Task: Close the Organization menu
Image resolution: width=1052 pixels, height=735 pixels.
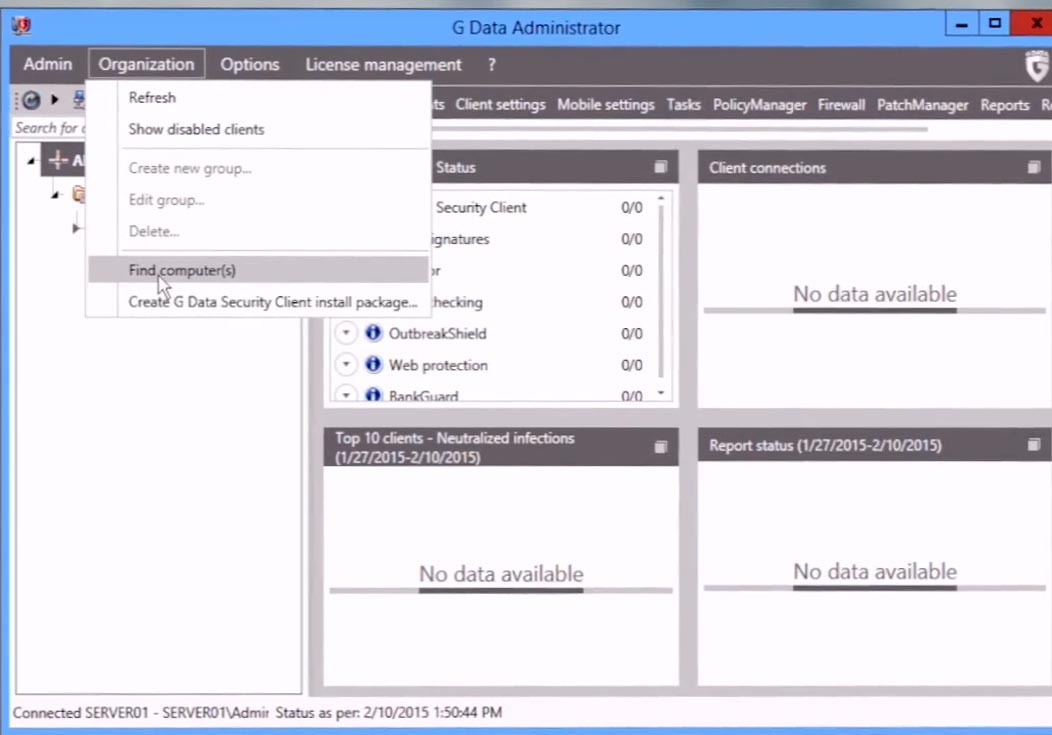Action: 146,64
